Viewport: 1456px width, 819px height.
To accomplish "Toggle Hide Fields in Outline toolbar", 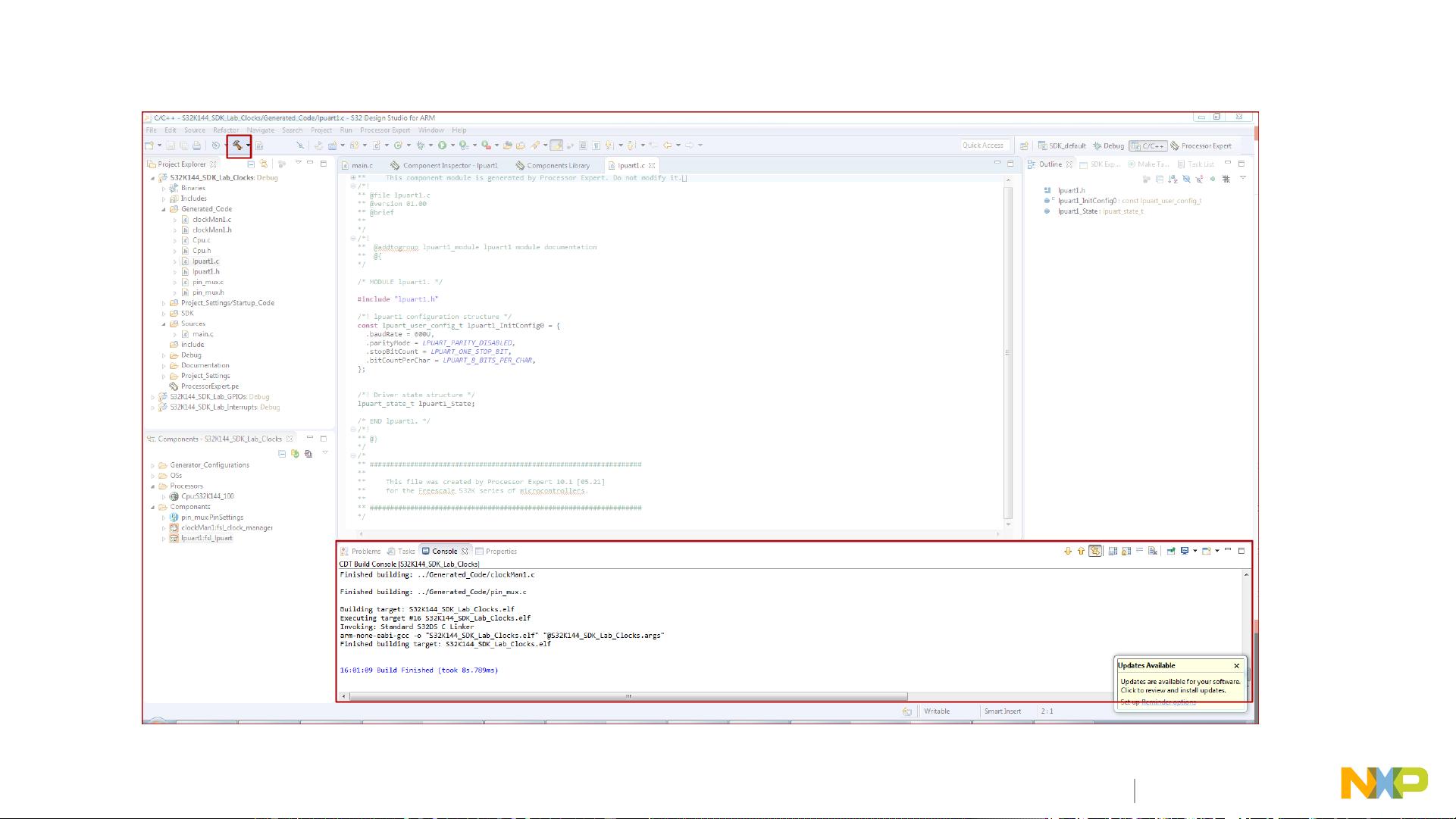I will pyautogui.click(x=1186, y=179).
